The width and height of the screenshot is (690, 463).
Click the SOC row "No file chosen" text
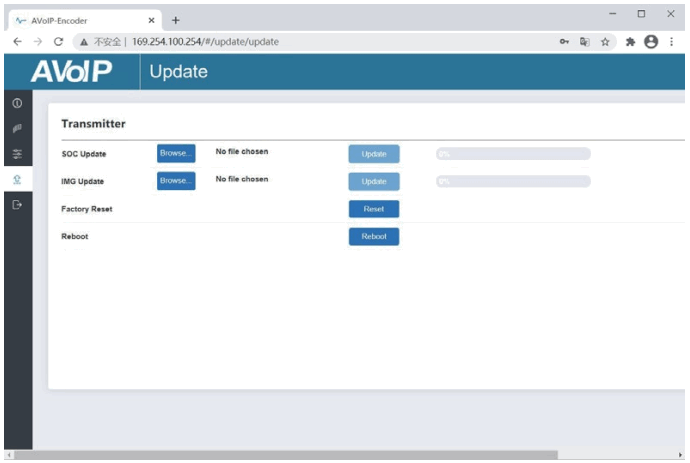click(x=242, y=151)
